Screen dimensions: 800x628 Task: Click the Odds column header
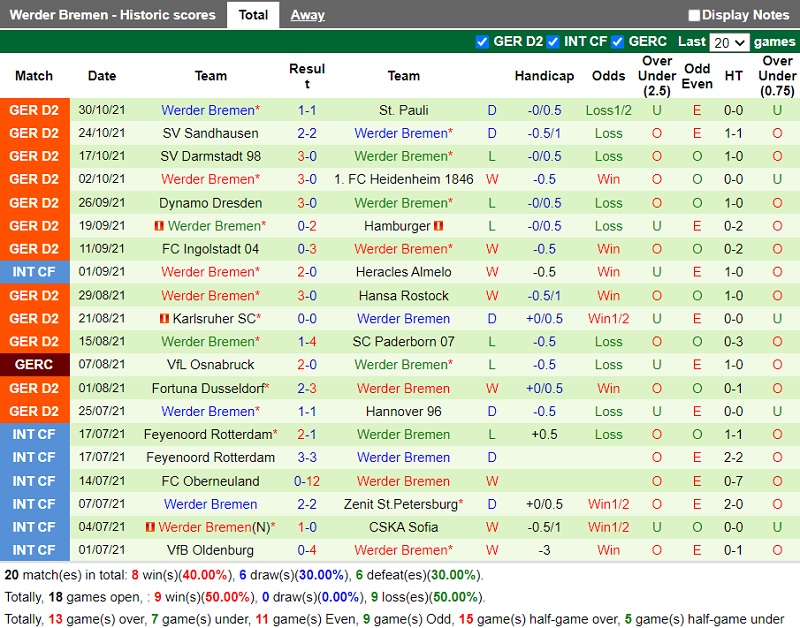click(x=608, y=76)
